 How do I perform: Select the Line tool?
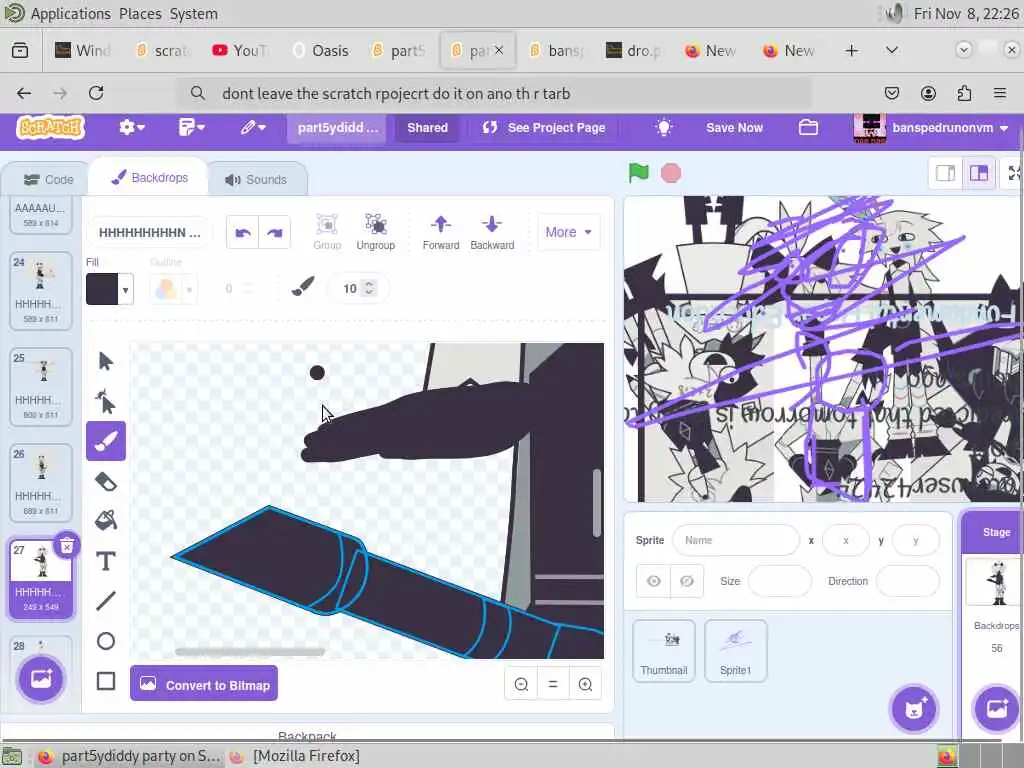(x=105, y=601)
